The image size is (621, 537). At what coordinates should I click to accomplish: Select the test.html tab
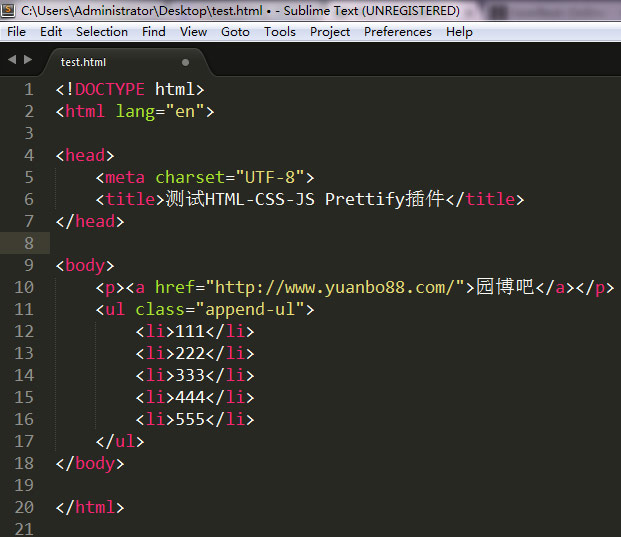coord(125,62)
